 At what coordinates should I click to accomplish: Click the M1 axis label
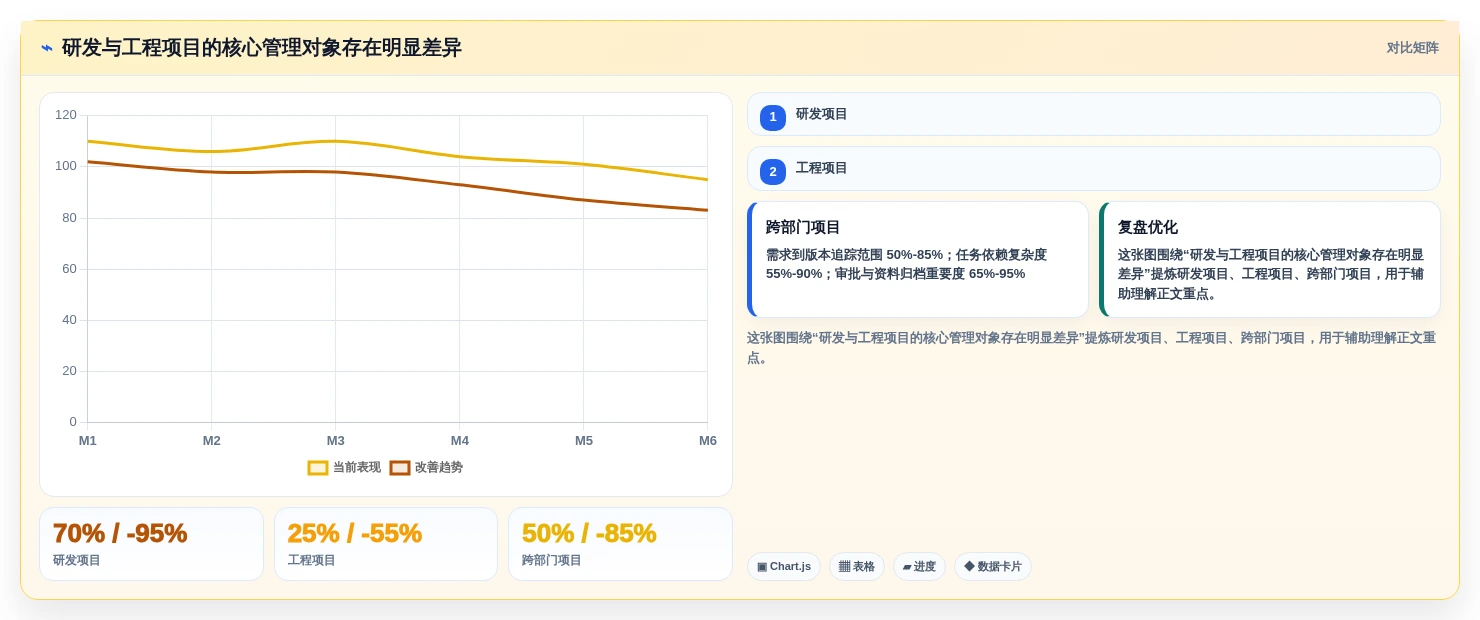point(88,441)
